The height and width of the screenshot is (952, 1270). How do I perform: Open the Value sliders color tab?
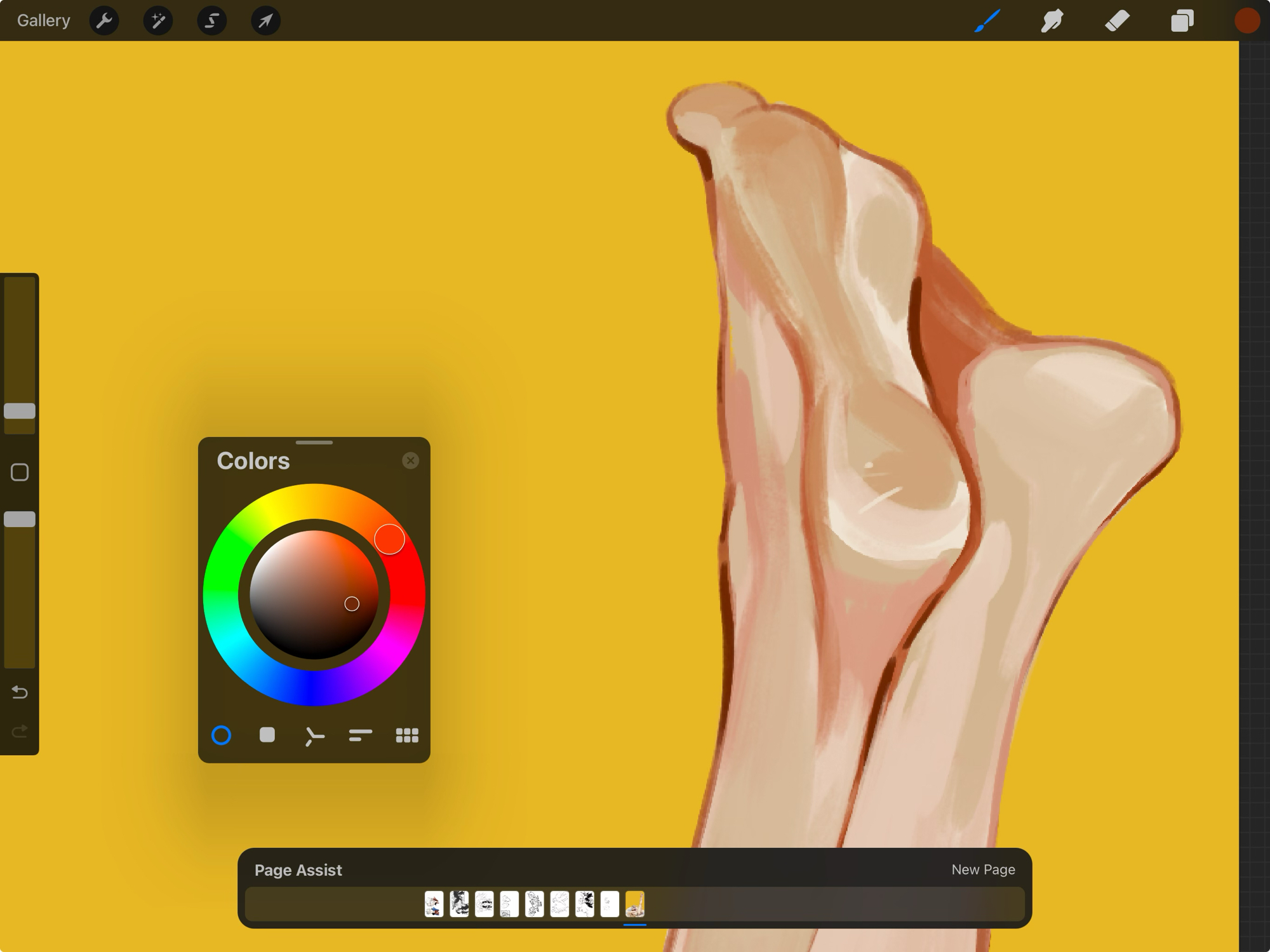pyautogui.click(x=360, y=735)
